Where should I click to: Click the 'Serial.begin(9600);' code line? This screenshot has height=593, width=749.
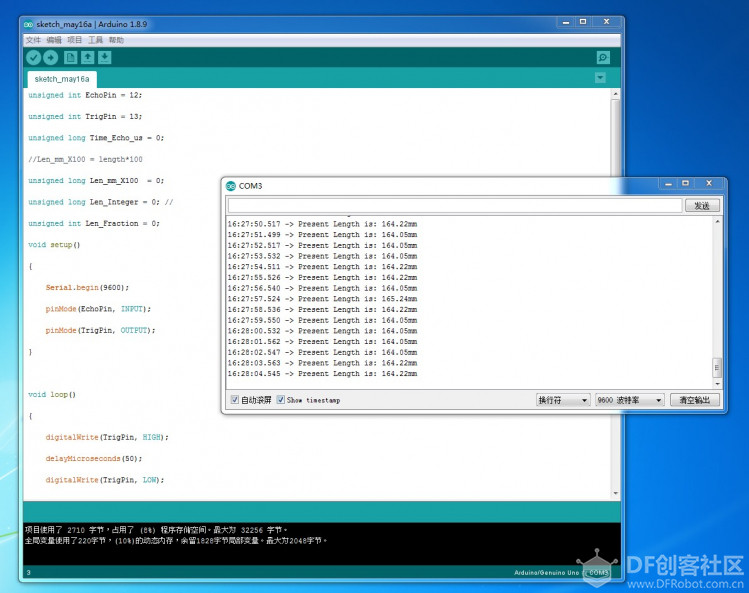coord(87,288)
